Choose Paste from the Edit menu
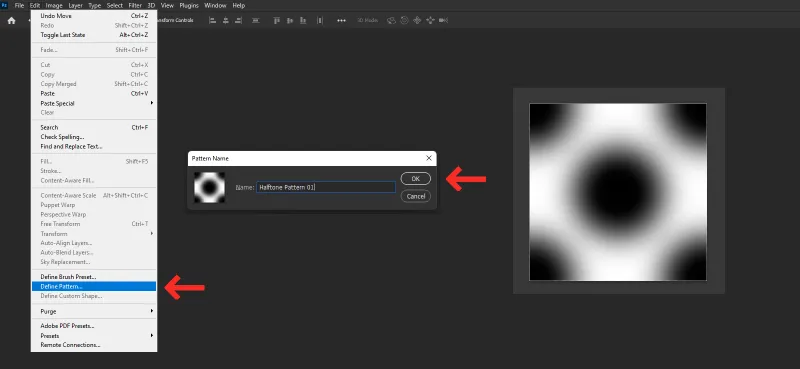800x369 pixels. pos(94,93)
